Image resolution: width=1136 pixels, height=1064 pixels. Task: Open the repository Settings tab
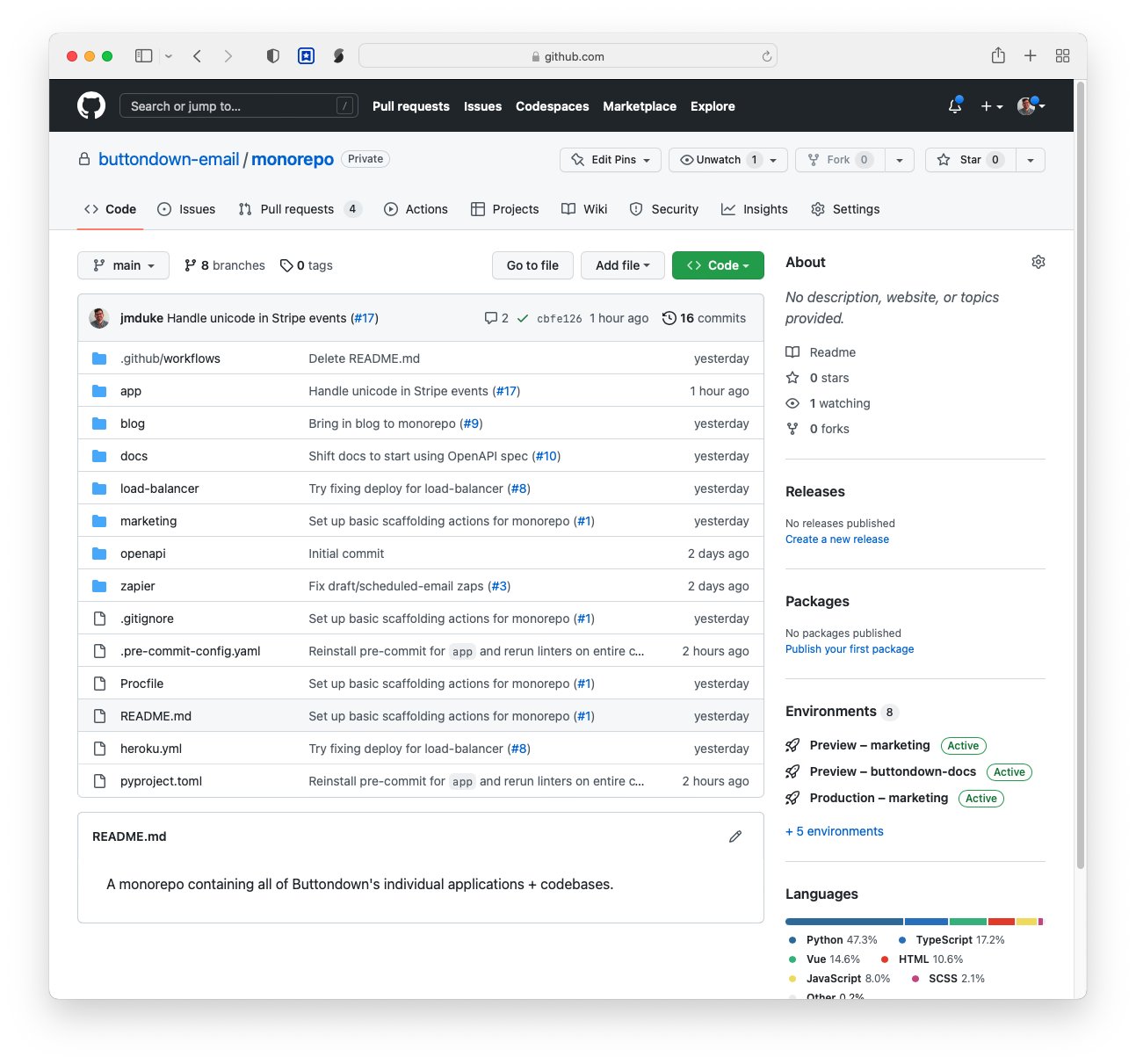[845, 209]
